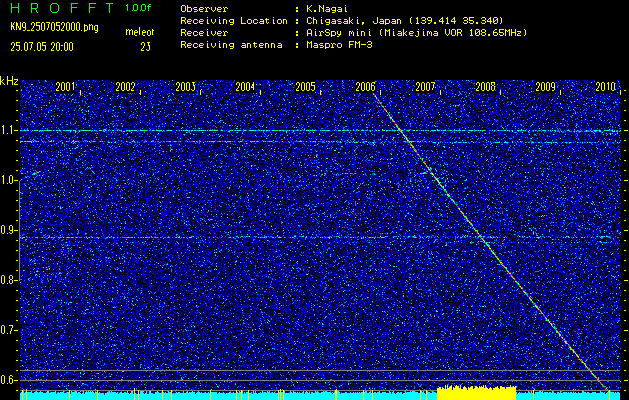Click the yellow signal block in intensity bar

point(477,392)
